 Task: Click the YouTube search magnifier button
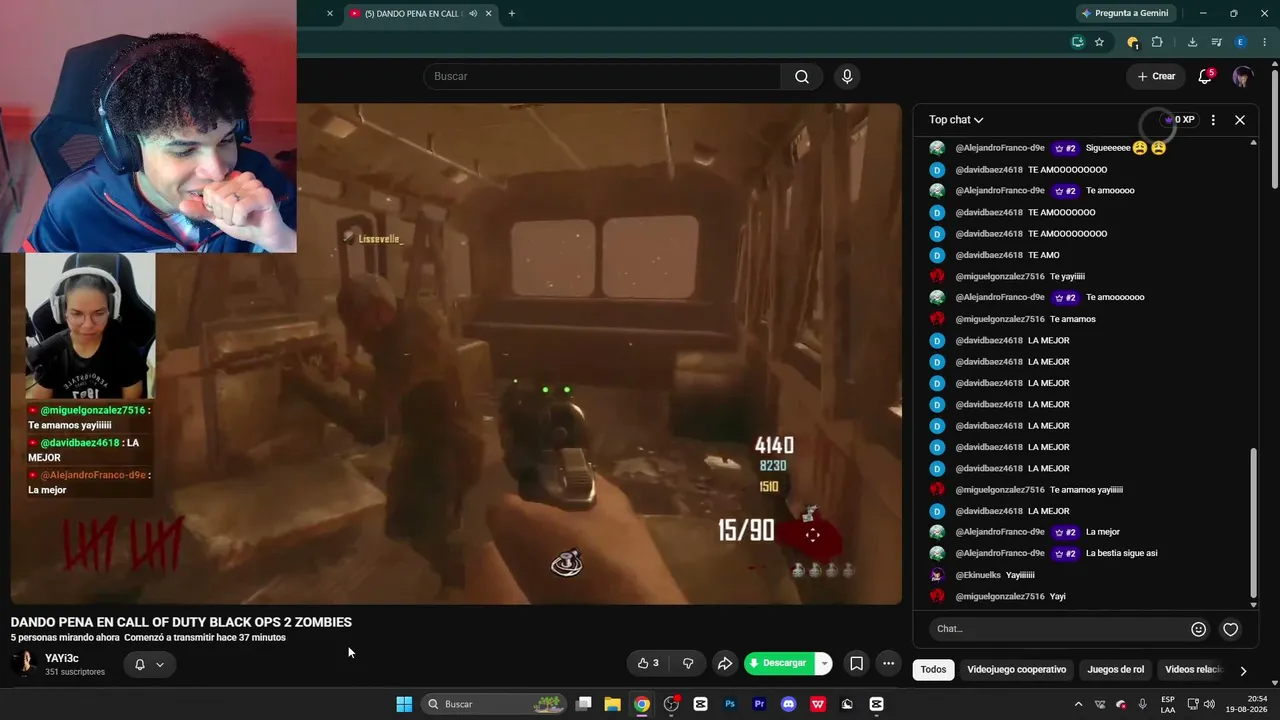(802, 77)
